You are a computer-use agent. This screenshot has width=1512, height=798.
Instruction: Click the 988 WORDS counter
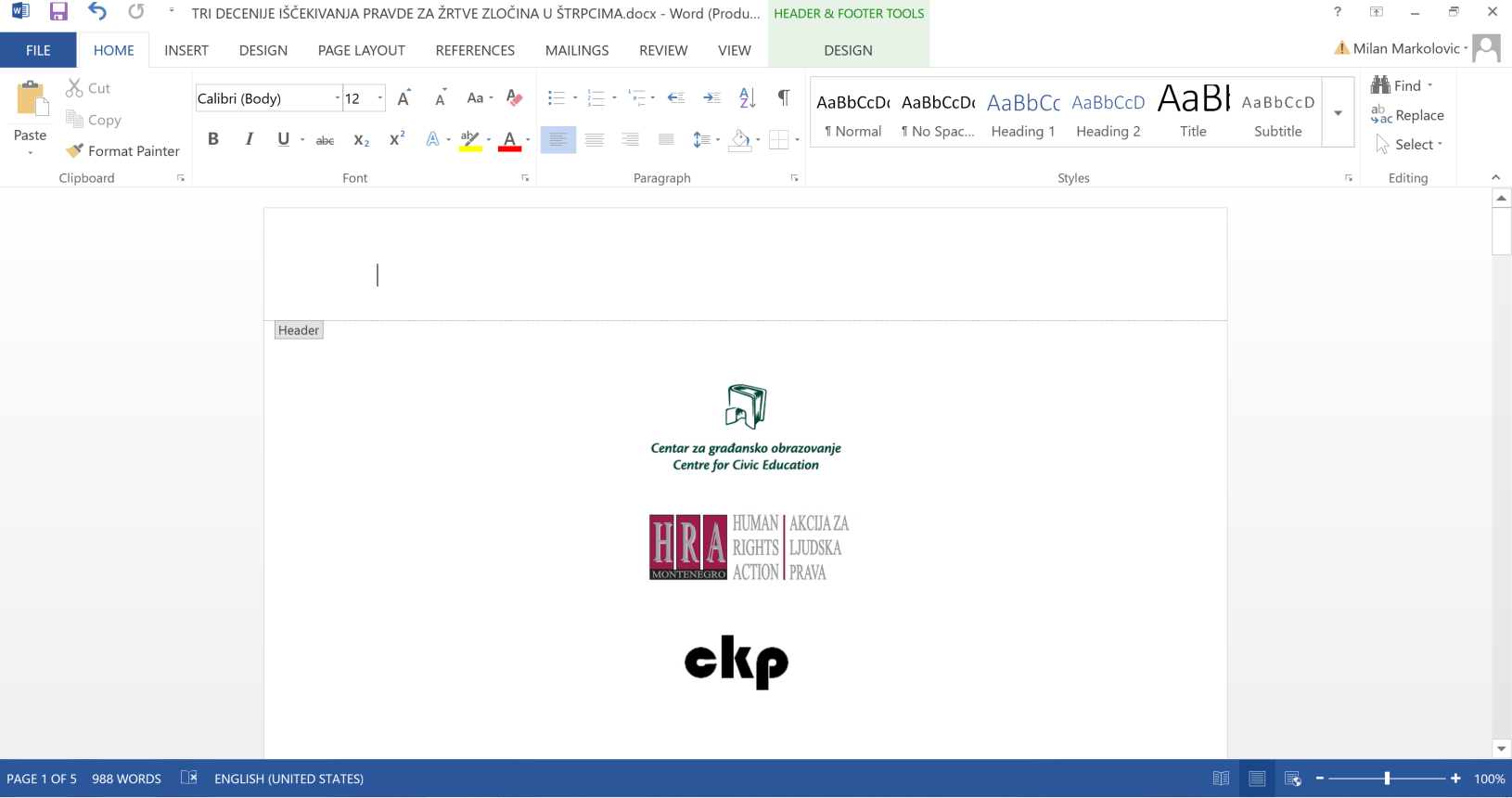(126, 779)
